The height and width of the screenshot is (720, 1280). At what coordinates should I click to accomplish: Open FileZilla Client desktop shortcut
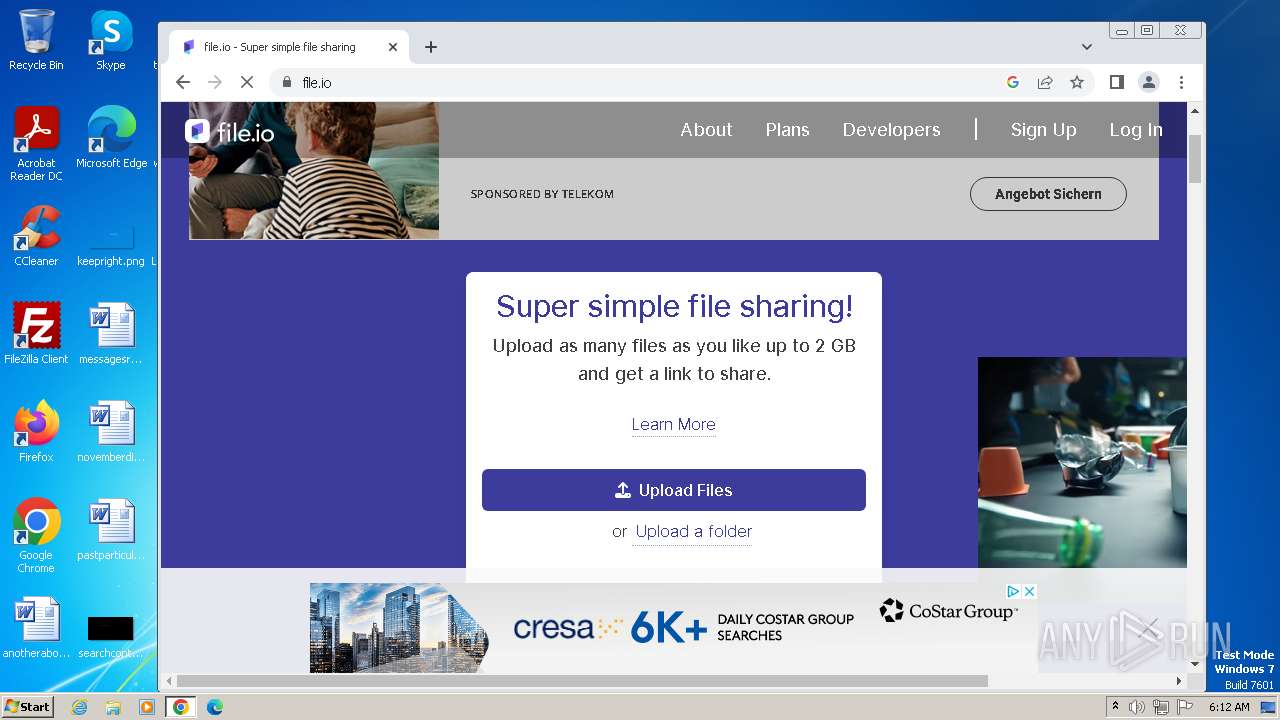coord(36,333)
